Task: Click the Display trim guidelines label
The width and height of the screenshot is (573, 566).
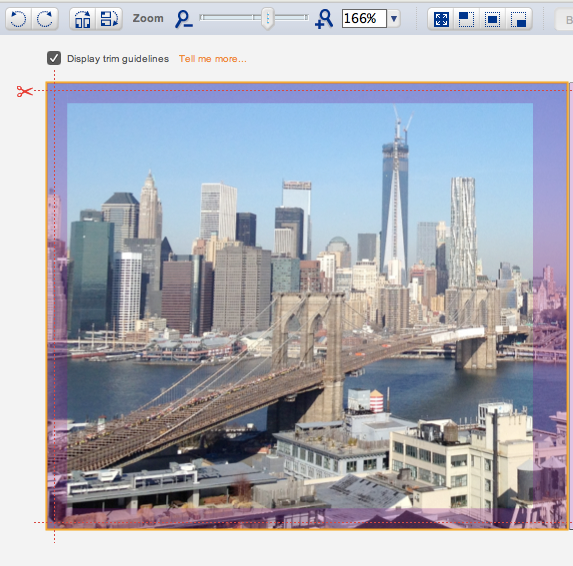Action: point(118,59)
